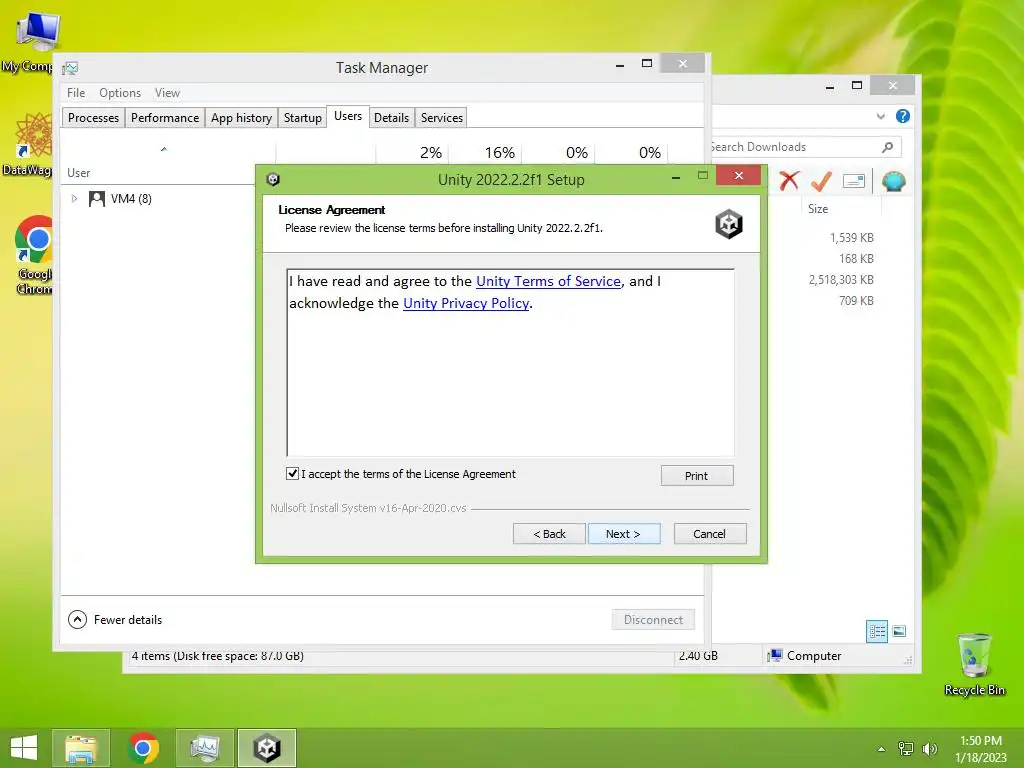
Task: Open Chrome from the taskbar
Action: pyautogui.click(x=143, y=748)
